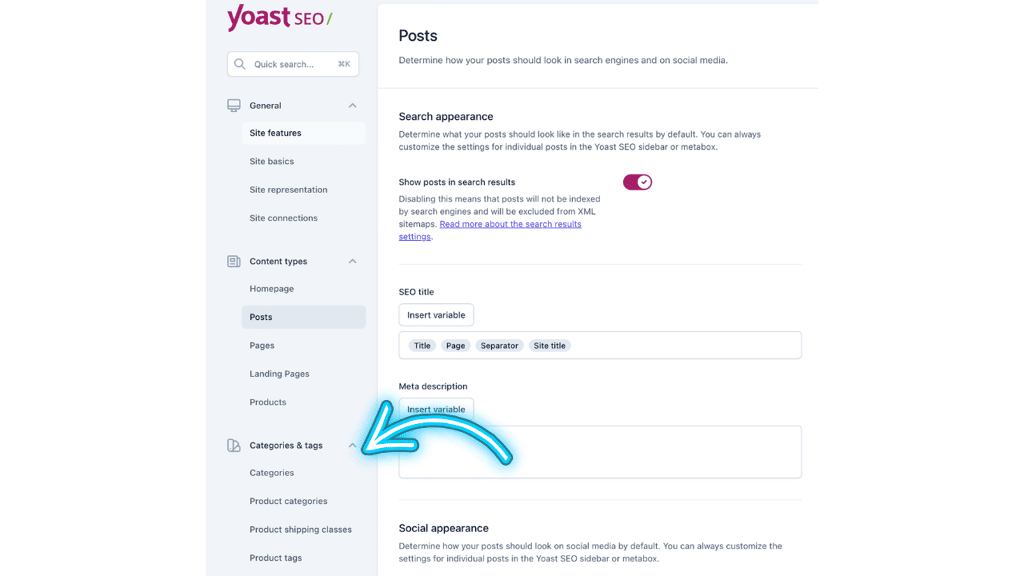This screenshot has width=1024, height=576.
Task: Click Insert variable under Meta description
Action: pos(436,409)
